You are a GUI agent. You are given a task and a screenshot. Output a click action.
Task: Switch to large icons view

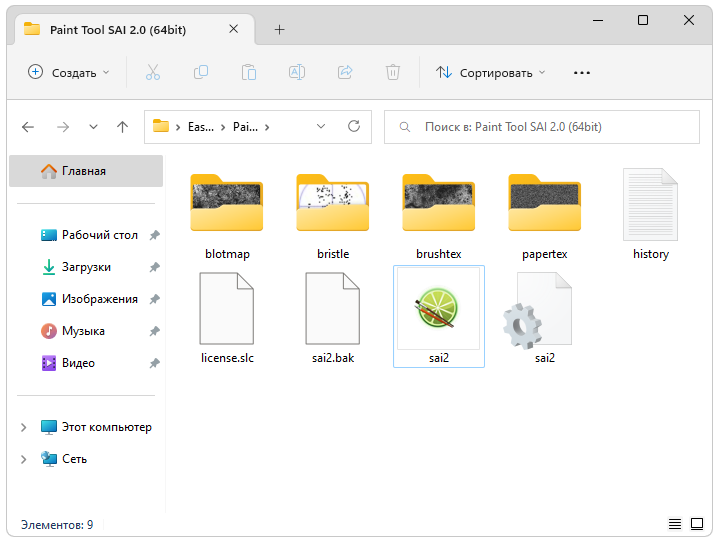[697, 524]
